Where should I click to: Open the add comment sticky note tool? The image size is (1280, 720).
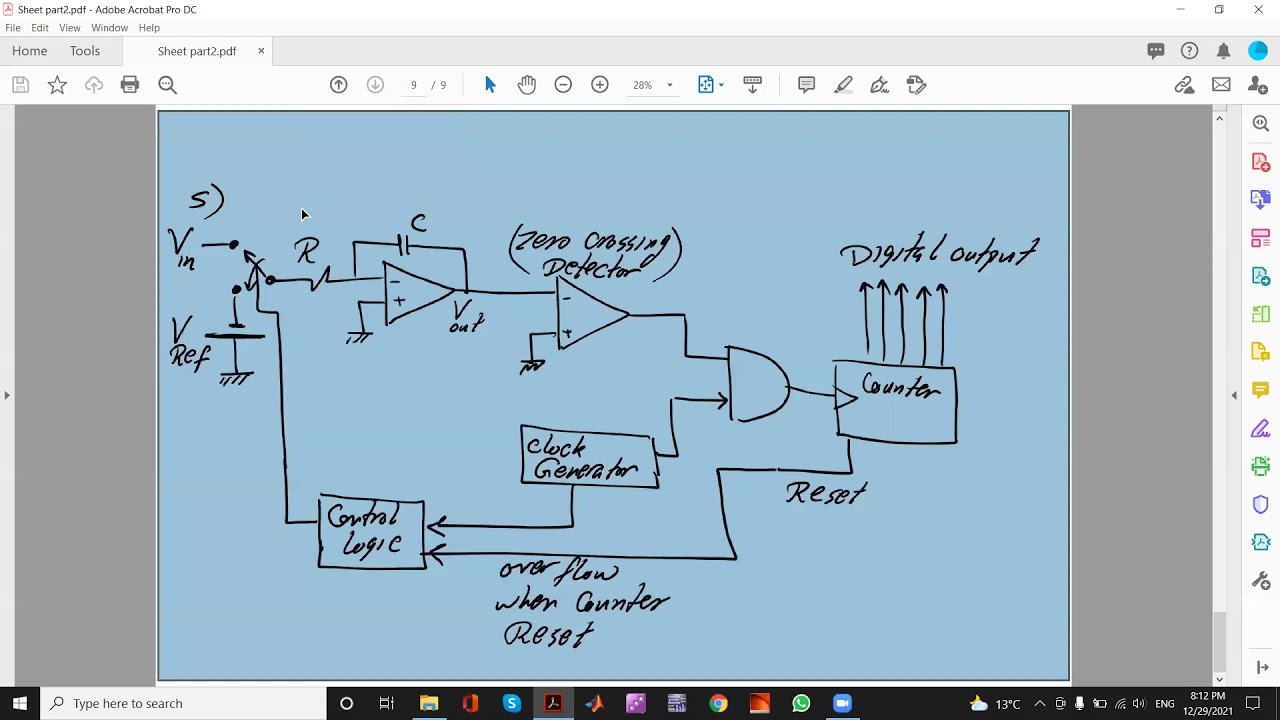coord(806,85)
